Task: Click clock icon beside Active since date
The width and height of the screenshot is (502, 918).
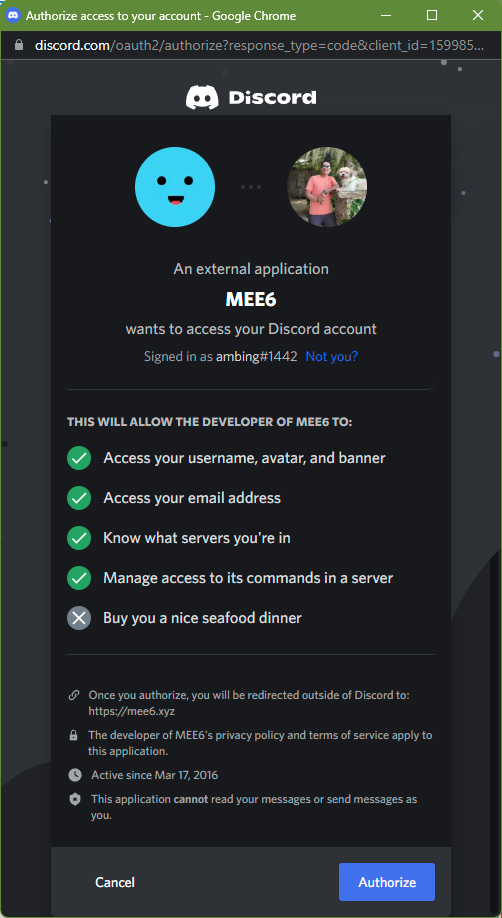Action: (74, 775)
